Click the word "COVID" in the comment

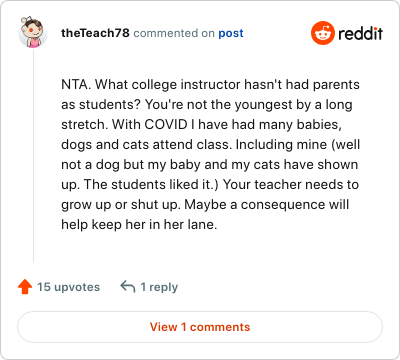coord(166,125)
